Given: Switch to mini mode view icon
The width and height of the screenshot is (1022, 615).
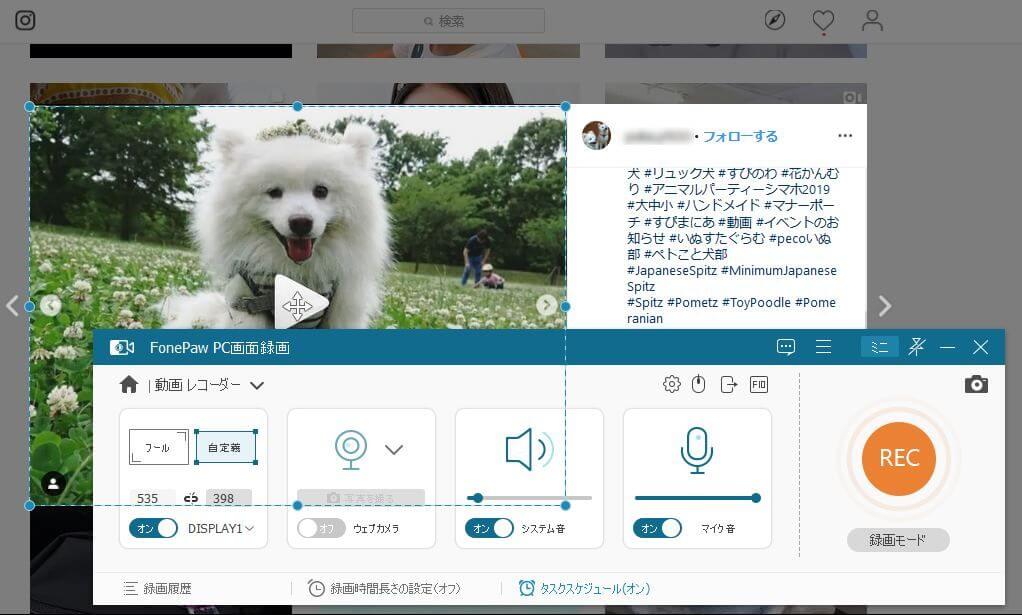Looking at the screenshot, I should [879, 347].
